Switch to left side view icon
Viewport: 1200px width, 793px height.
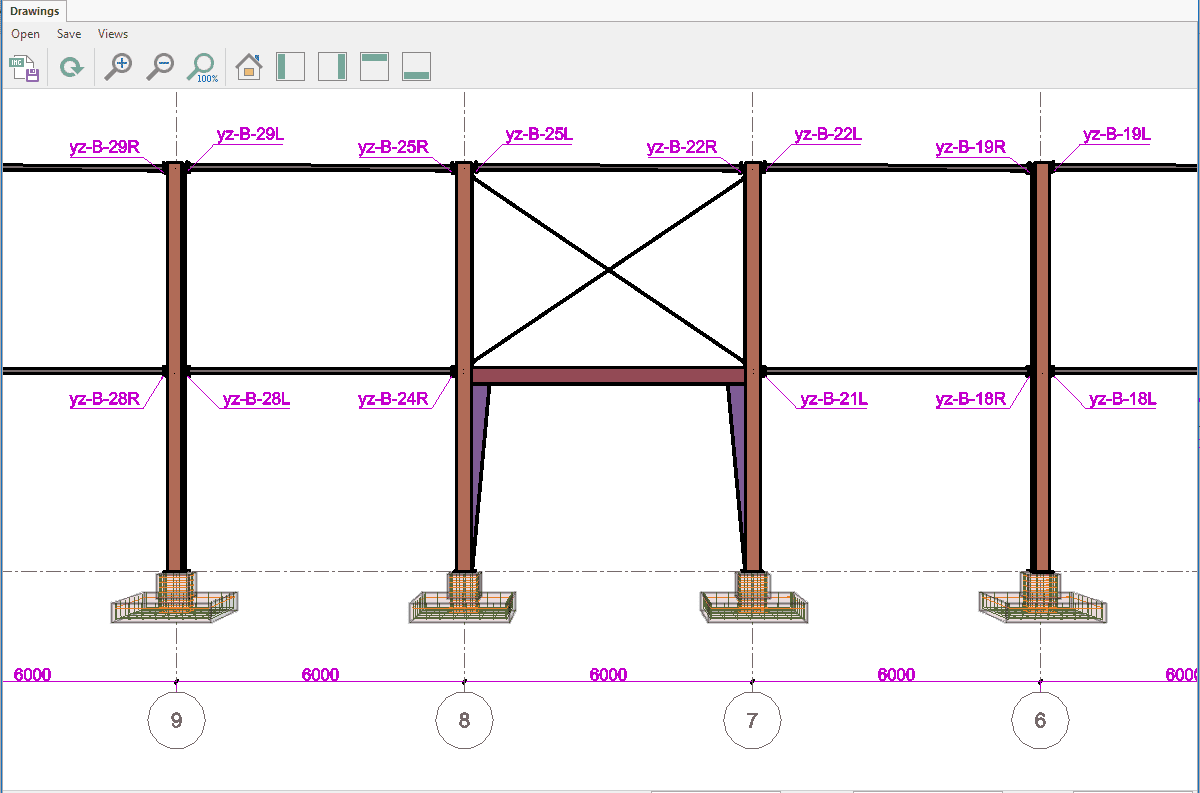click(x=290, y=67)
